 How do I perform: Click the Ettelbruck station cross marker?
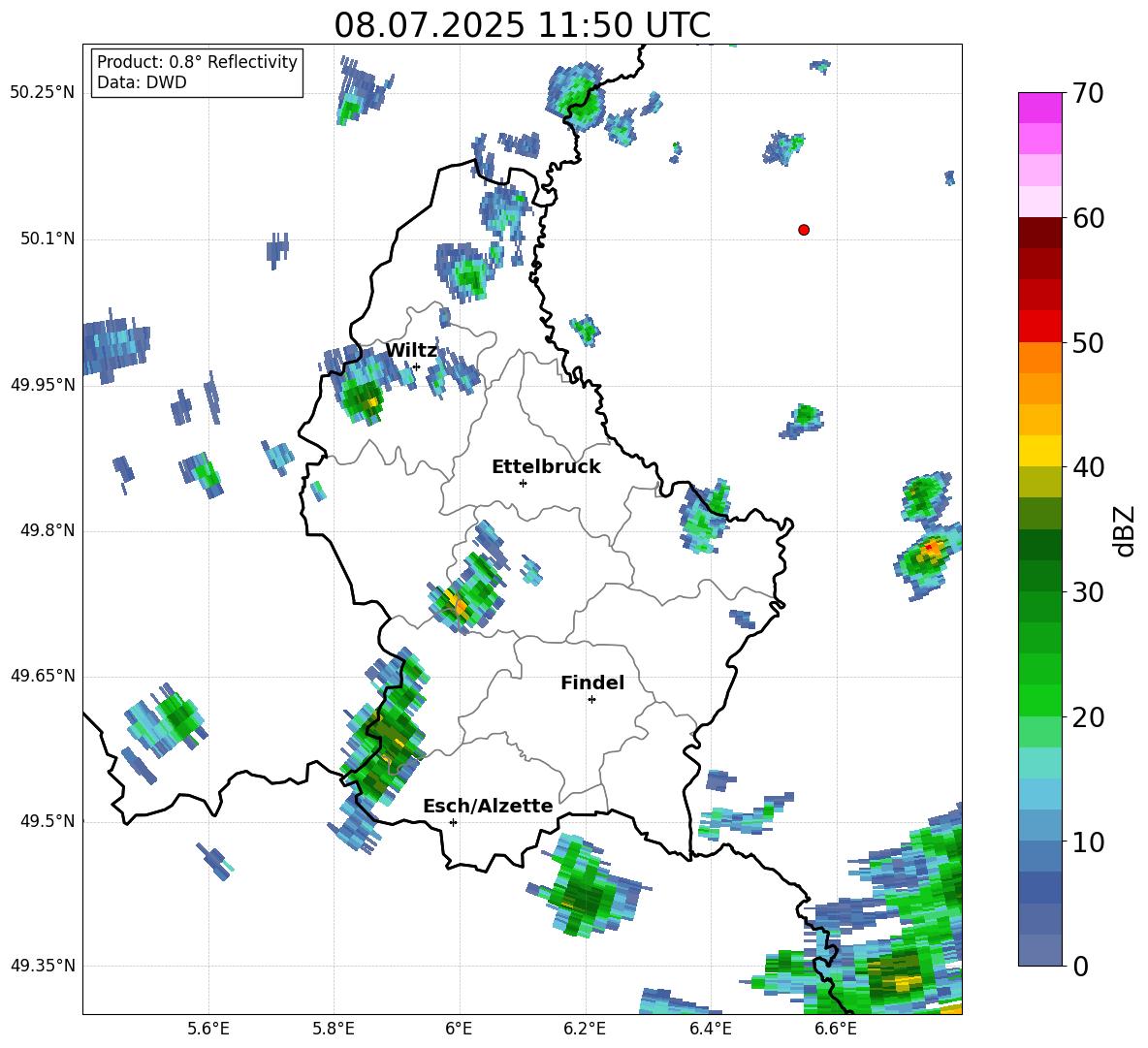[523, 483]
